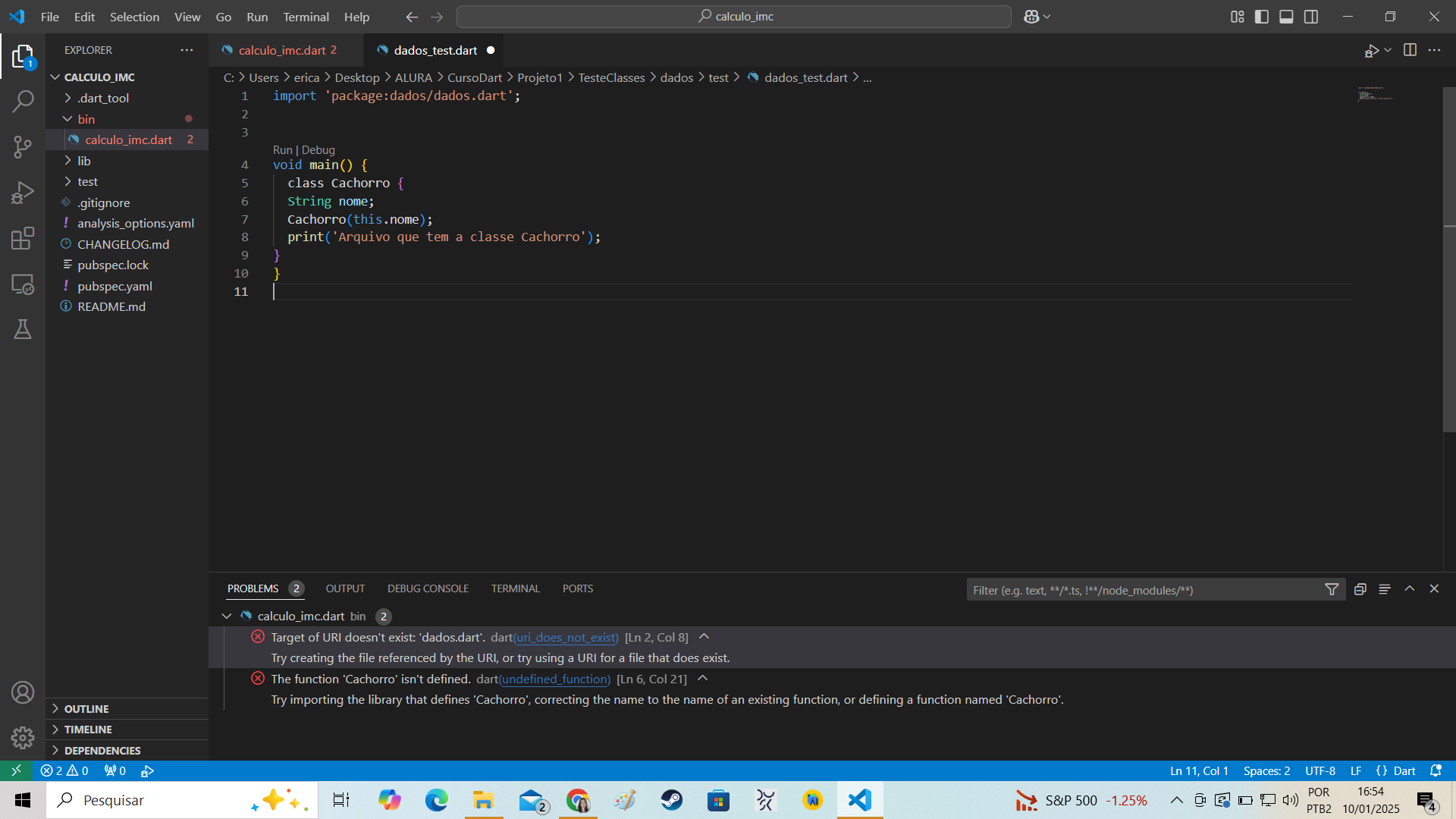
Task: Click the Run/Debug play icon in editor toolbar
Action: point(1371,51)
